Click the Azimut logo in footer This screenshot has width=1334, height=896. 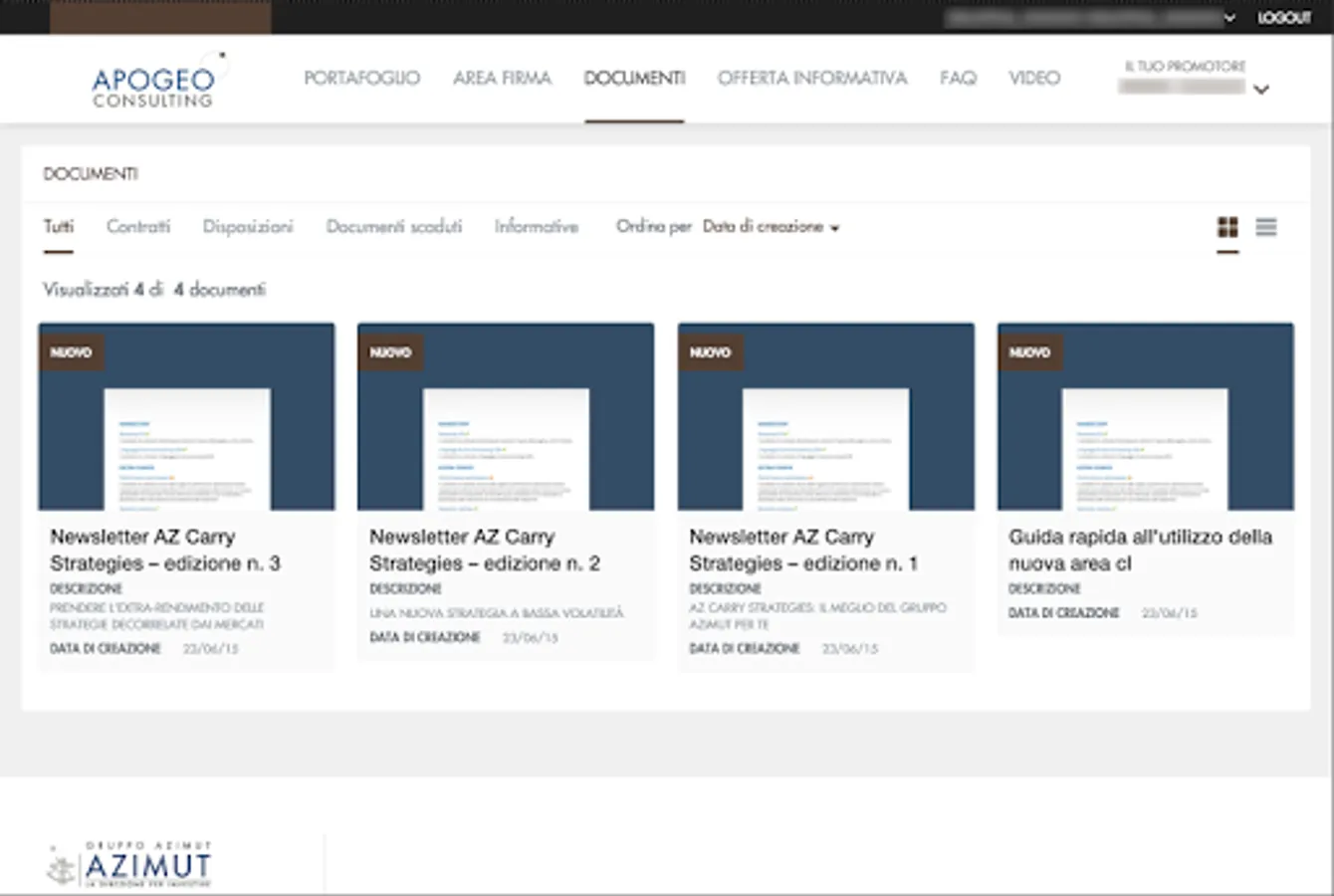click(129, 864)
